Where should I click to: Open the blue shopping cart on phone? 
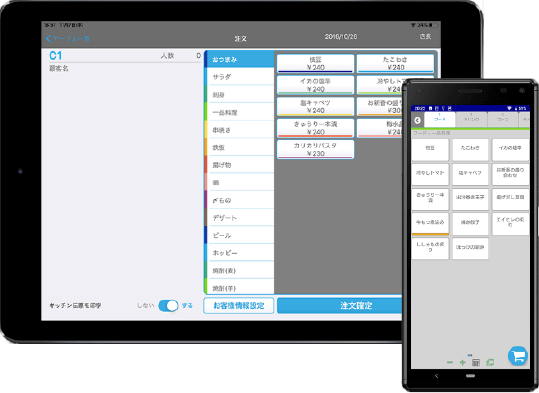tap(518, 356)
